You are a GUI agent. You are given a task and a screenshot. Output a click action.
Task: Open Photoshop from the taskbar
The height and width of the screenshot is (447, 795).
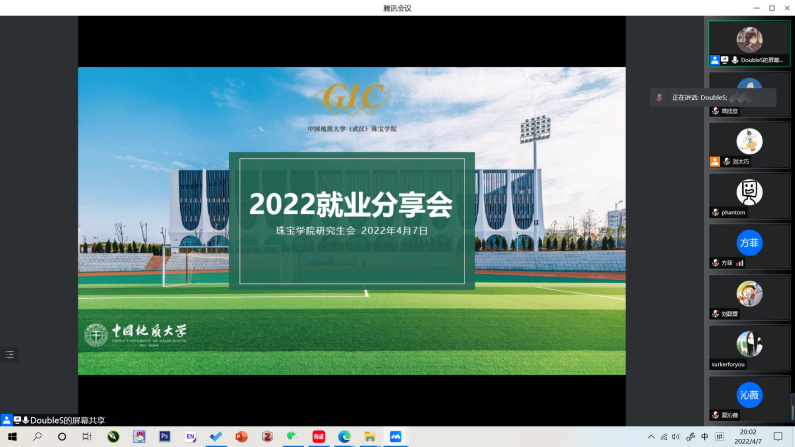tap(164, 437)
